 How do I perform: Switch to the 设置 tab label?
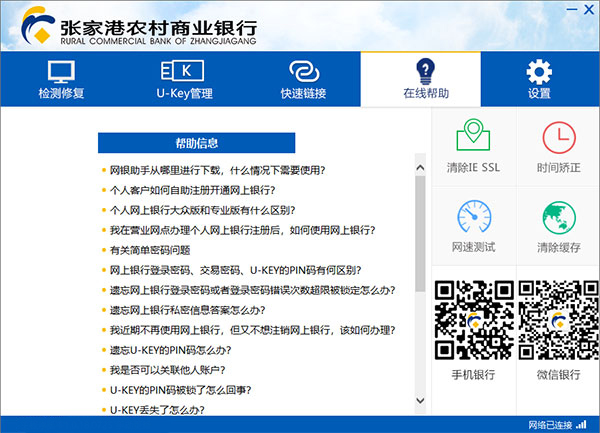point(539,93)
